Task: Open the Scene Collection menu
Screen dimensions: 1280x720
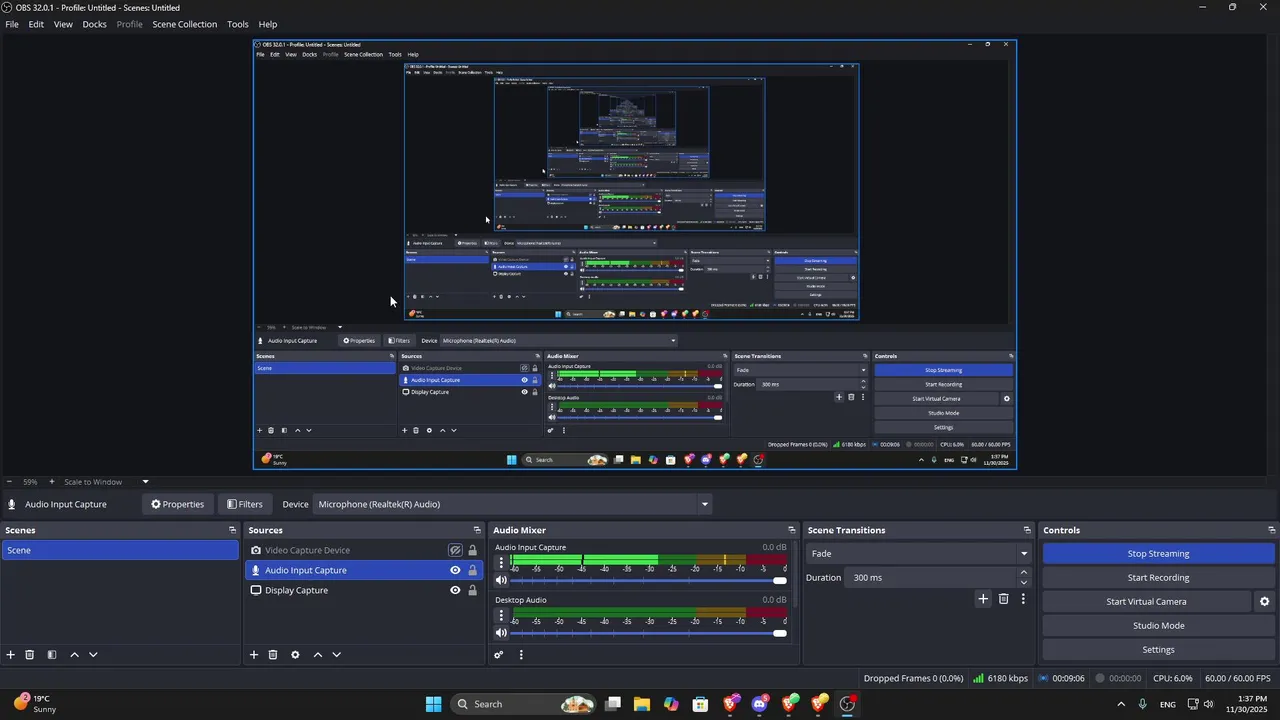Action: 185,24
